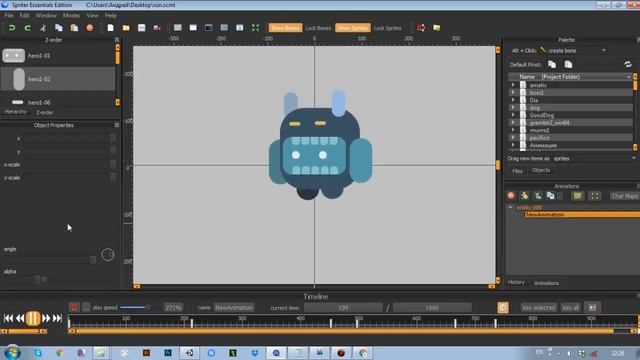Click the Cut scissors icon
Image resolution: width=640 pixels, height=360 pixels.
click(x=43, y=28)
